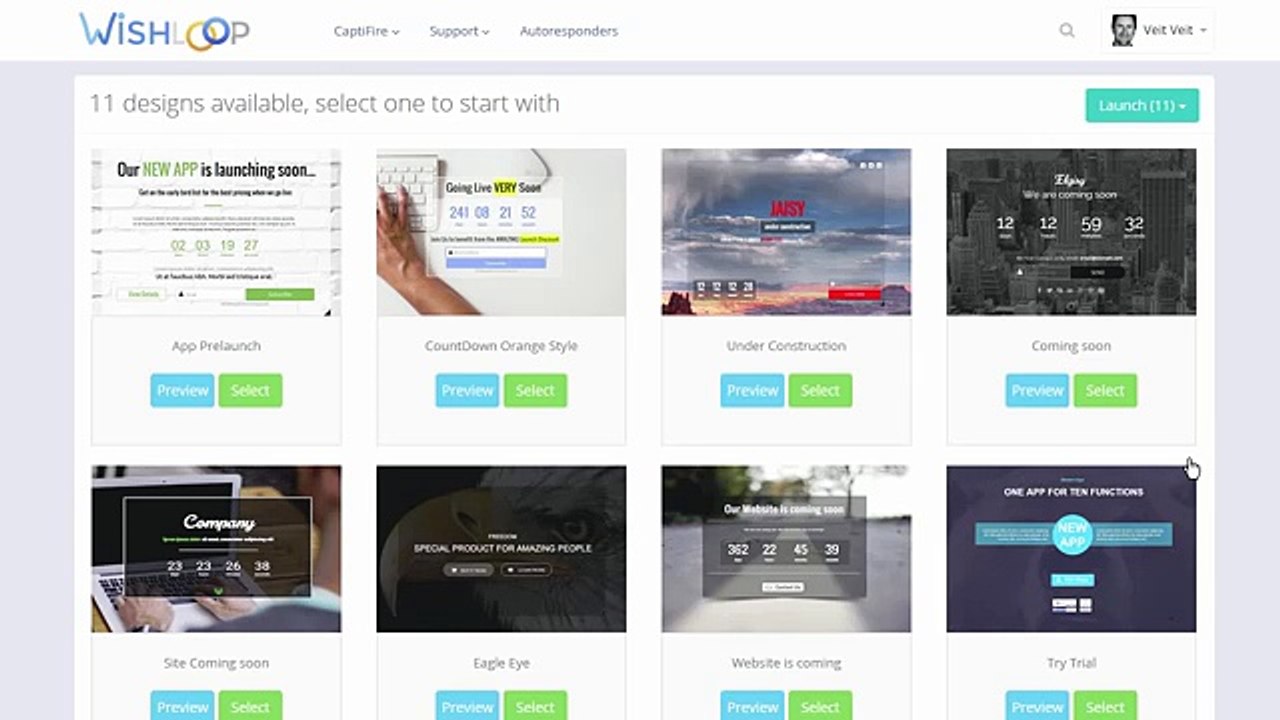Click the "Under Construction" design title
Viewport: 1280px width, 720px height.
[x=786, y=346]
